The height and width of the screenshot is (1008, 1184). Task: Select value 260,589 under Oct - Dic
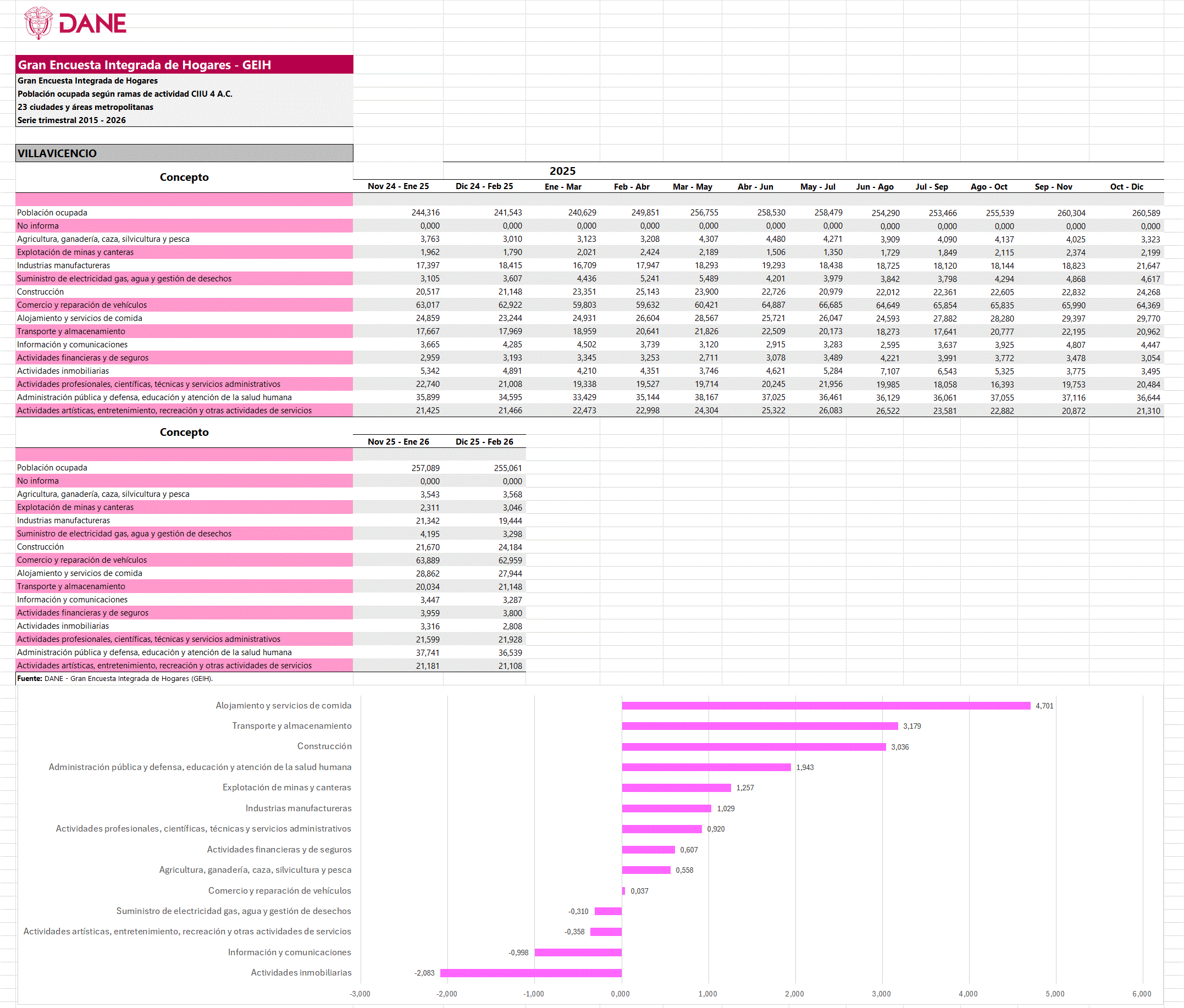[x=1145, y=213]
